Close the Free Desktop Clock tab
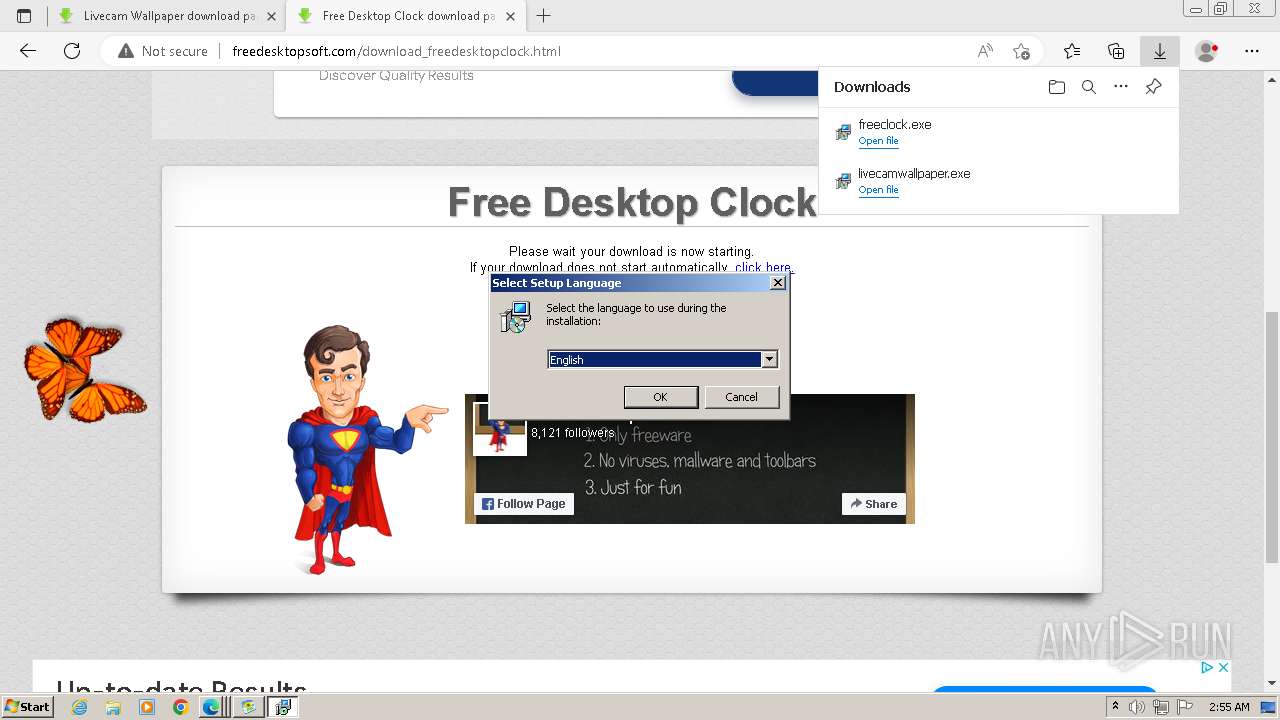This screenshot has width=1280, height=720. click(x=510, y=16)
